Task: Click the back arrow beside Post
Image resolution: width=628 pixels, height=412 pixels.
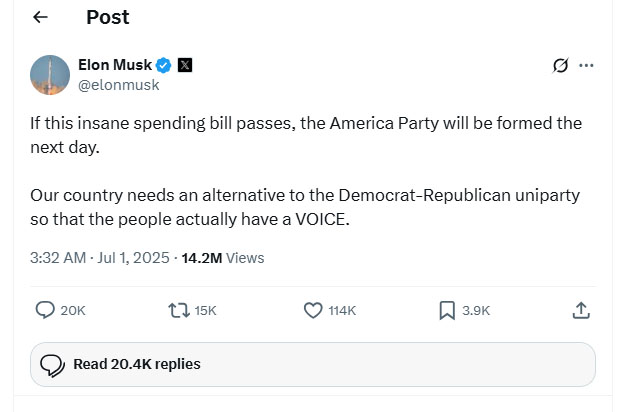Action: pos(40,18)
